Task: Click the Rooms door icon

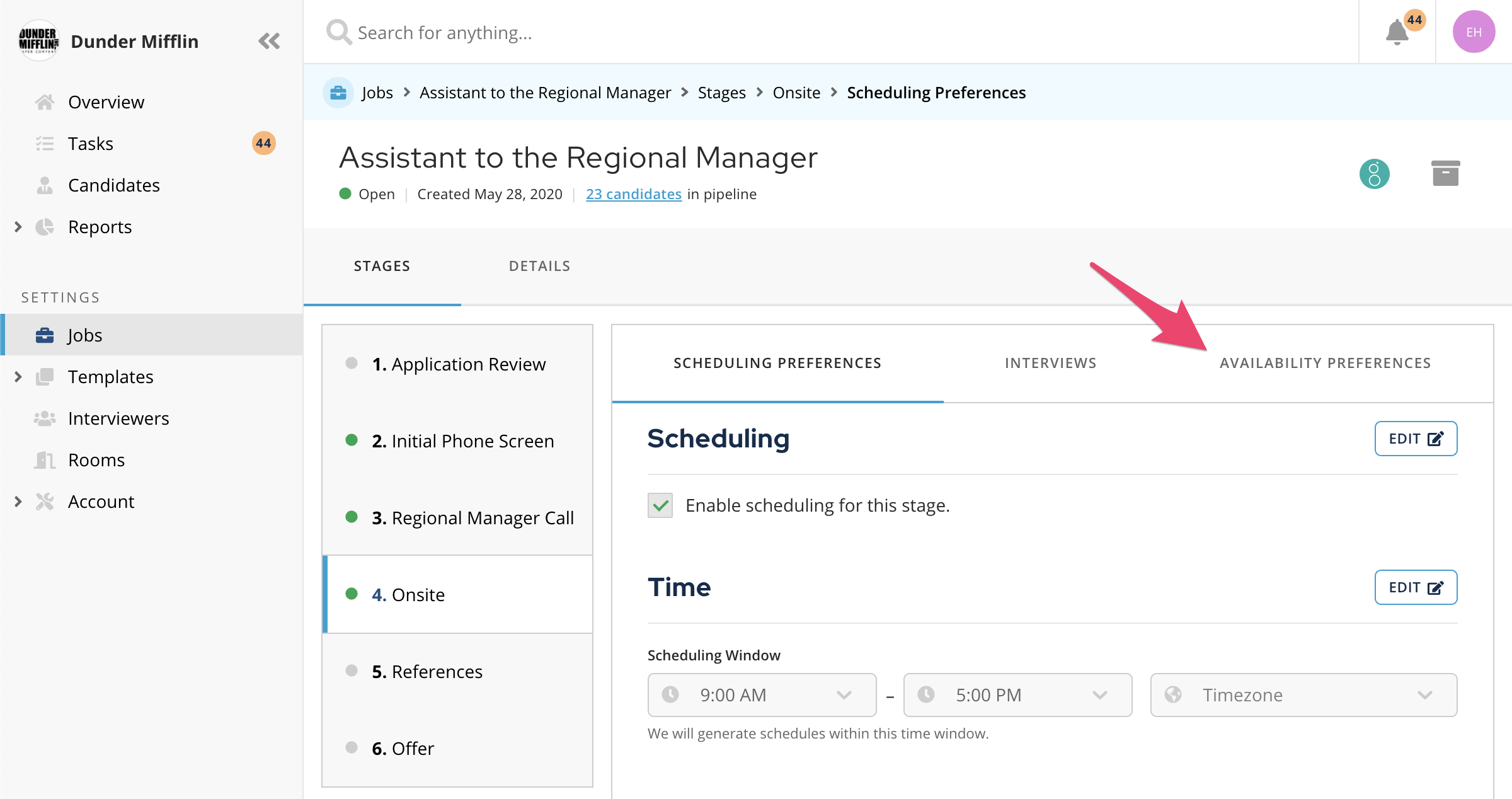Action: [45, 460]
